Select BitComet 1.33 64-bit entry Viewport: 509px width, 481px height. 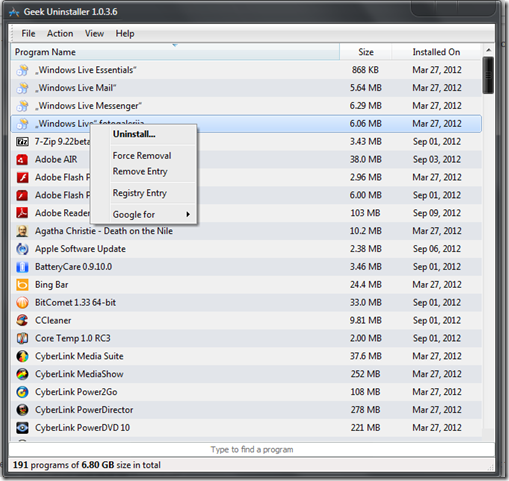[75, 303]
